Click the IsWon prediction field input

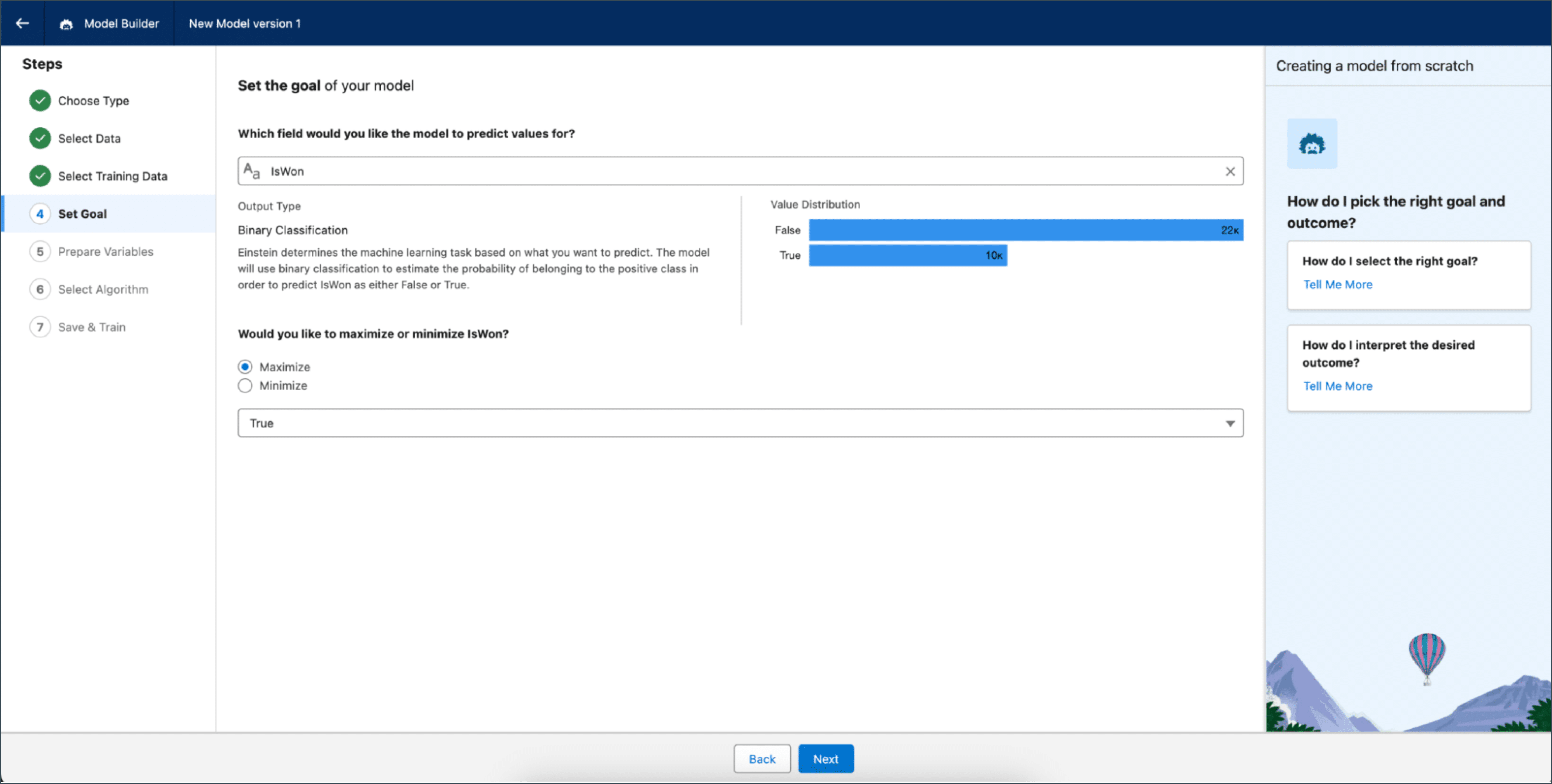coord(740,172)
